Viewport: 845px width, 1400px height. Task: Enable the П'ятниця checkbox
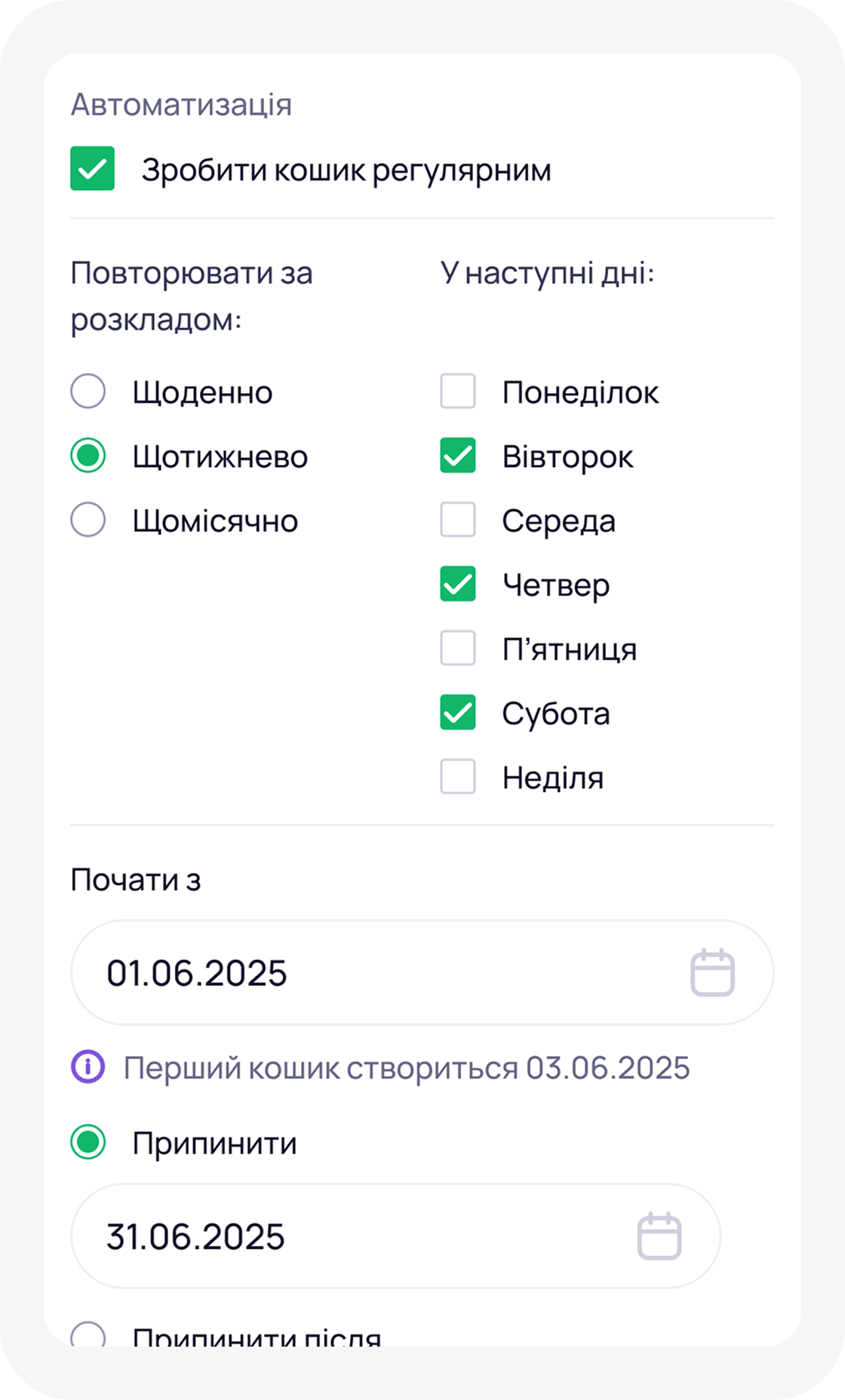(x=456, y=648)
